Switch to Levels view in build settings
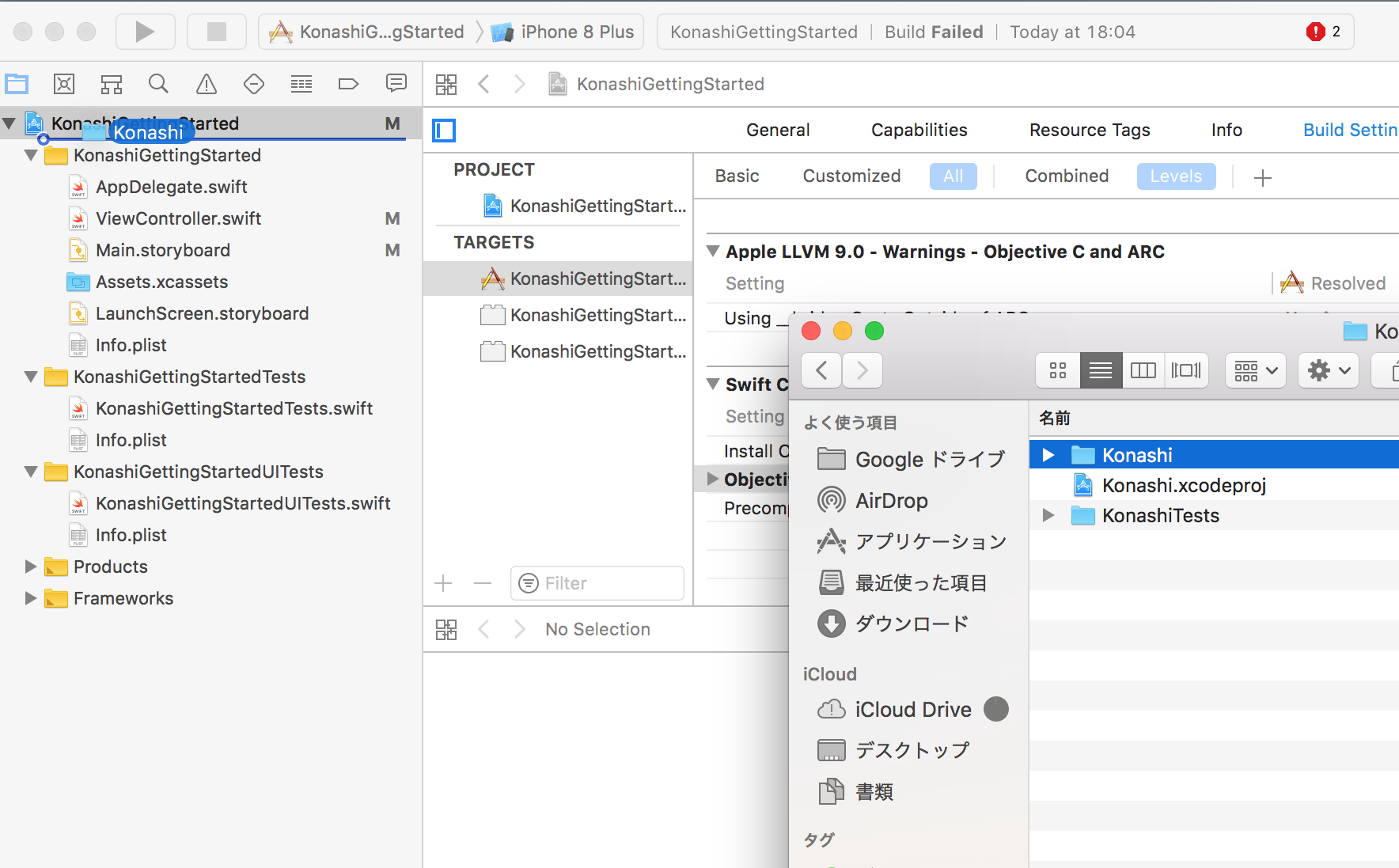Screen dimensions: 1399x868 [x=1175, y=176]
